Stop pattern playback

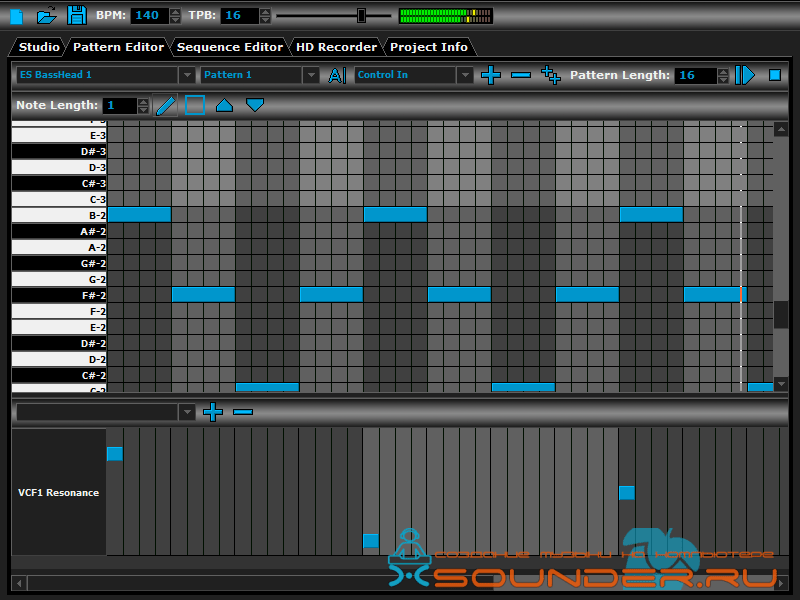click(x=774, y=75)
